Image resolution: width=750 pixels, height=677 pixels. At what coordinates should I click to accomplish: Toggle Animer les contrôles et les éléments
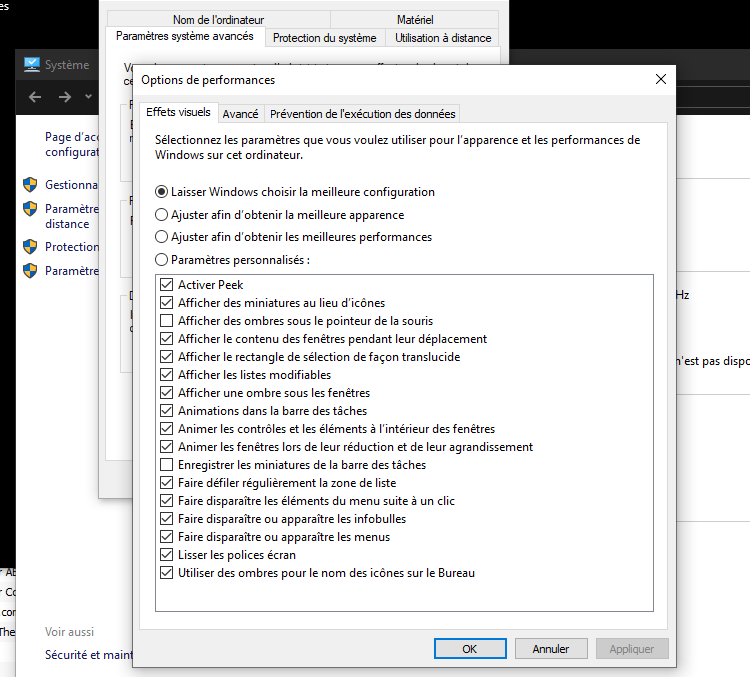point(166,429)
